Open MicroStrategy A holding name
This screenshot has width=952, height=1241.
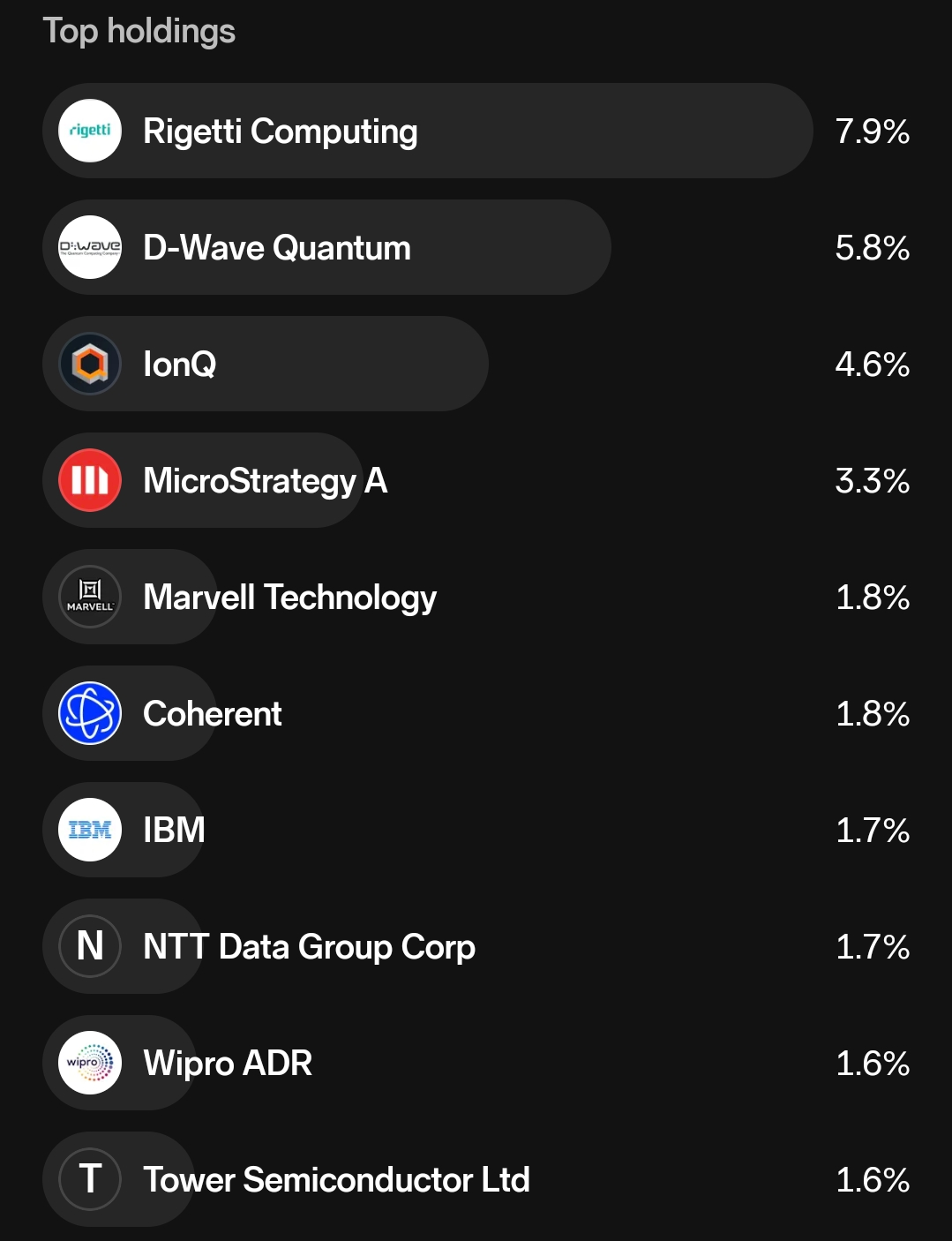click(265, 481)
